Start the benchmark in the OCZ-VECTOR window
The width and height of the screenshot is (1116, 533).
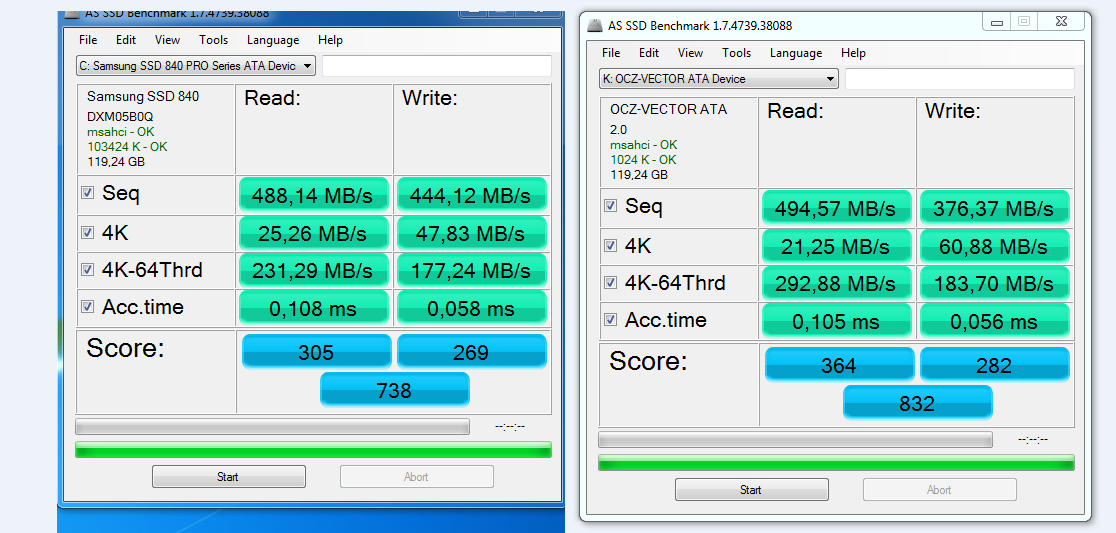coord(752,490)
